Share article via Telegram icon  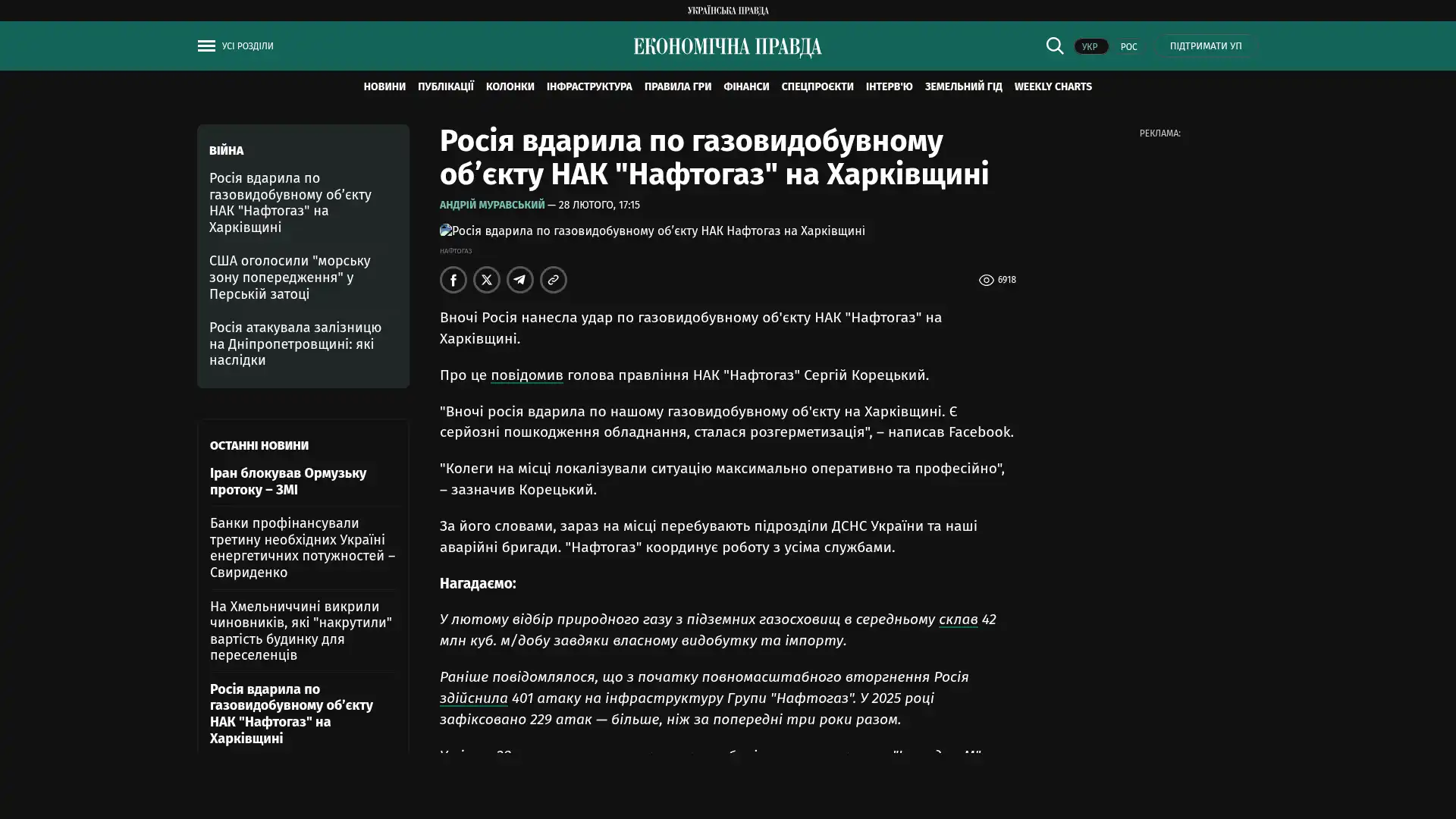pyautogui.click(x=519, y=280)
